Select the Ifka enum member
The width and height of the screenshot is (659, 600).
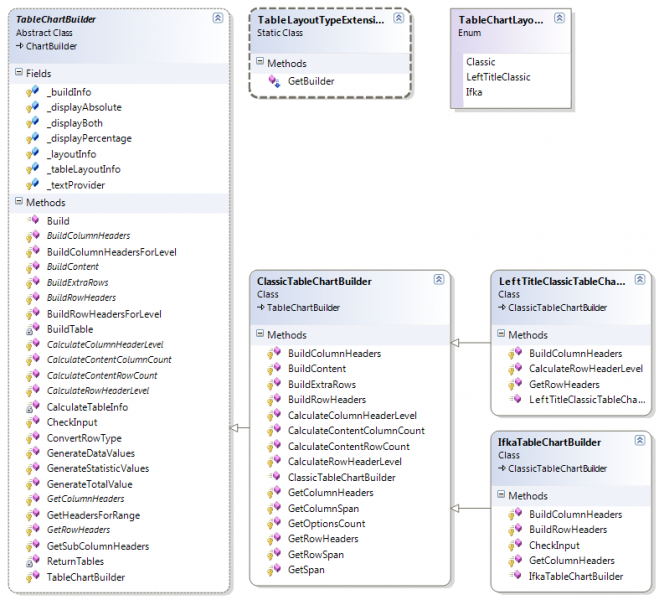click(x=474, y=92)
